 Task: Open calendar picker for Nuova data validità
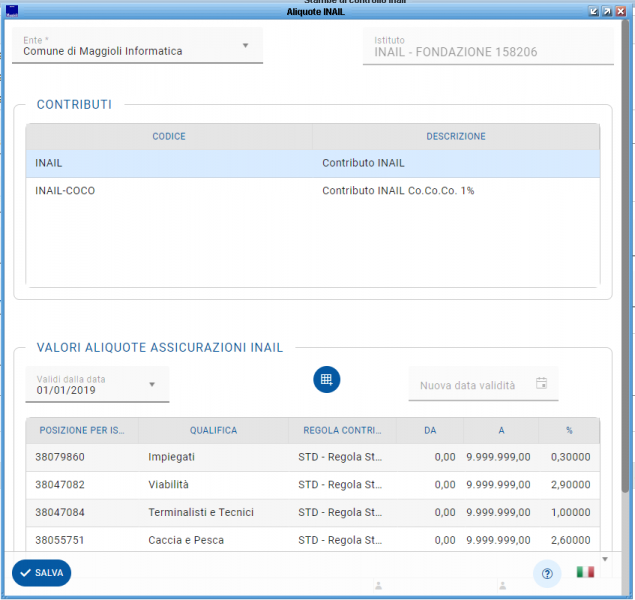pyautogui.click(x=541, y=384)
